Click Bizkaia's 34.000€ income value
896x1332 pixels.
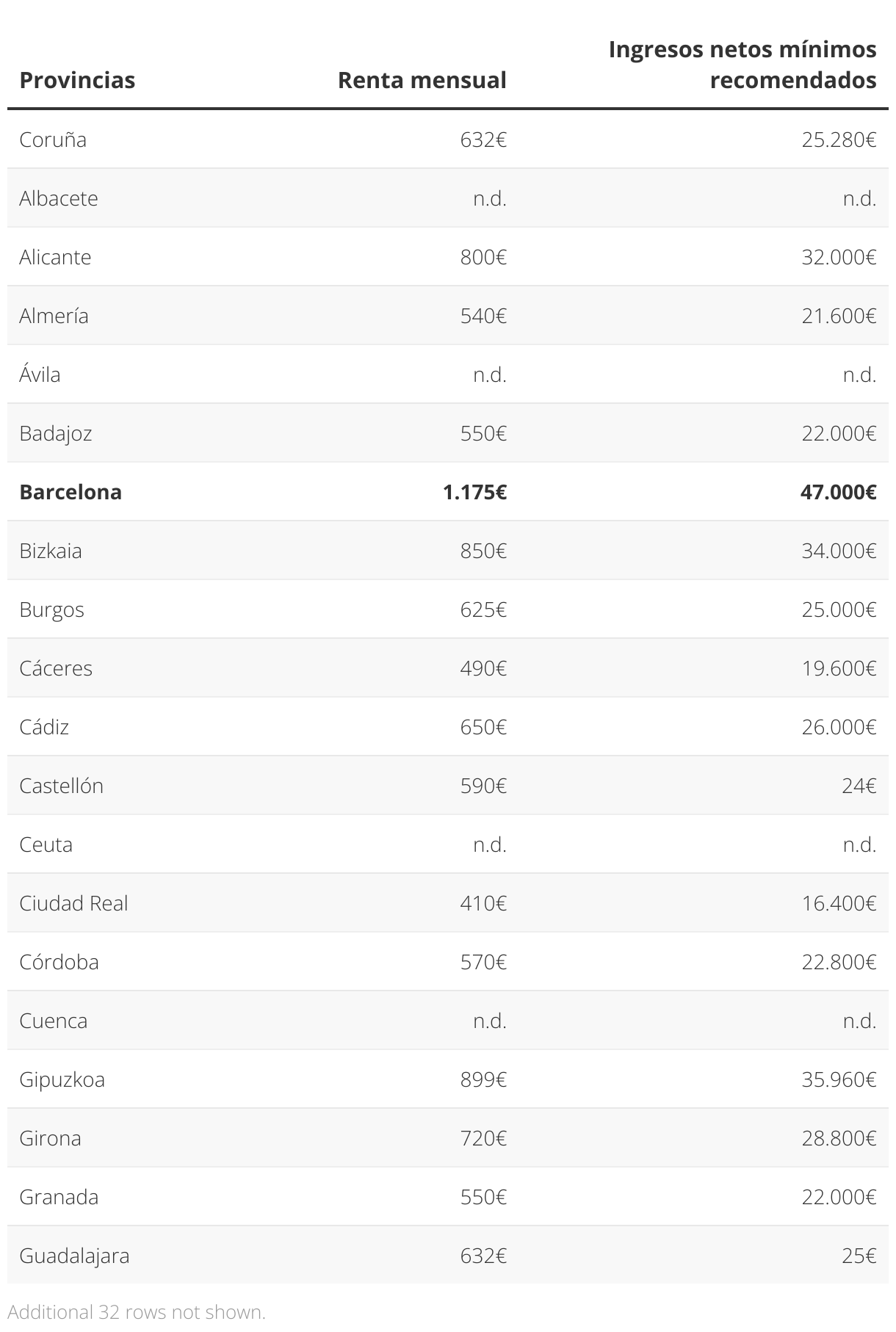(x=839, y=551)
